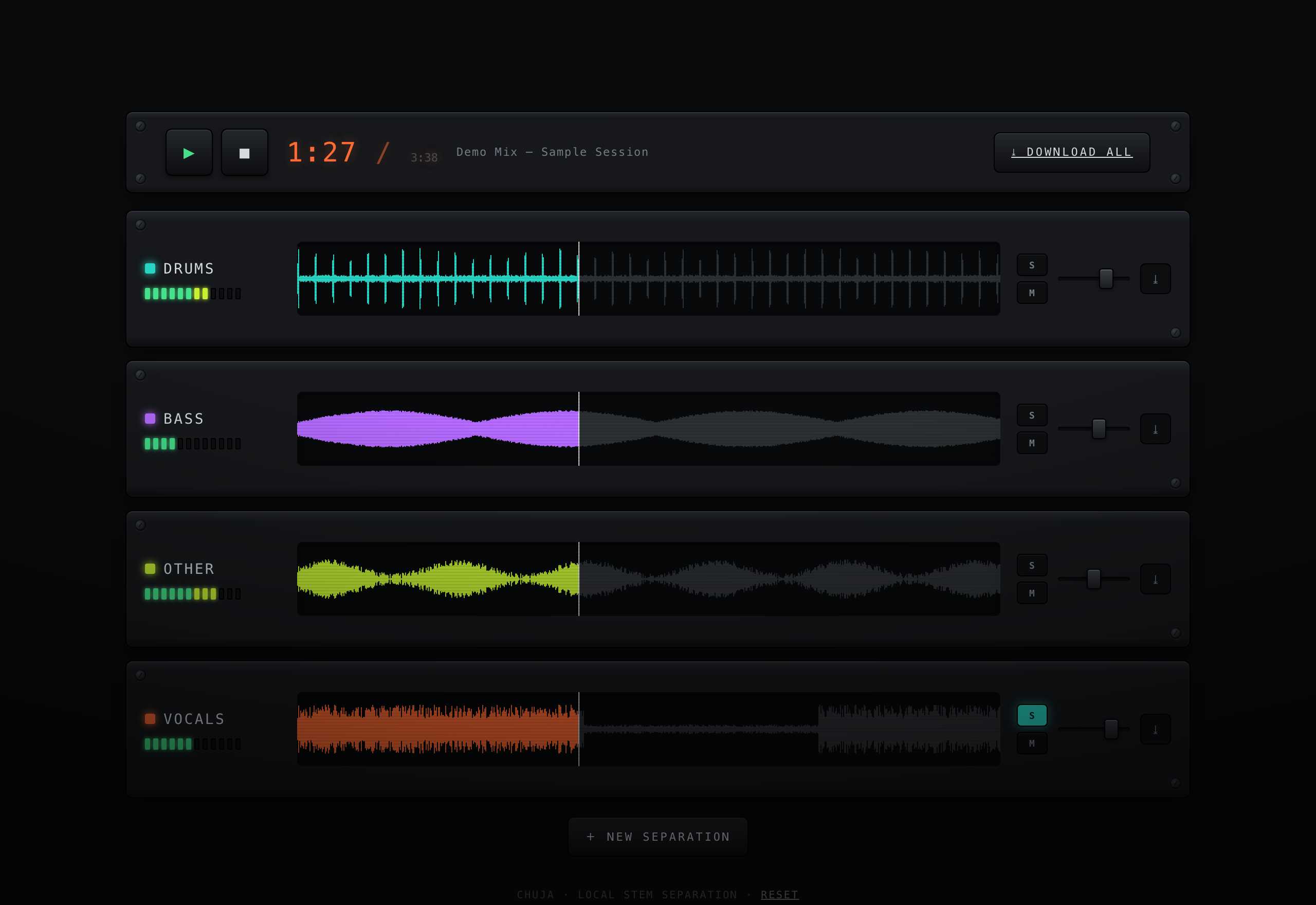Click the Vocals level meter
Image resolution: width=1316 pixels, height=905 pixels.
coord(193,745)
